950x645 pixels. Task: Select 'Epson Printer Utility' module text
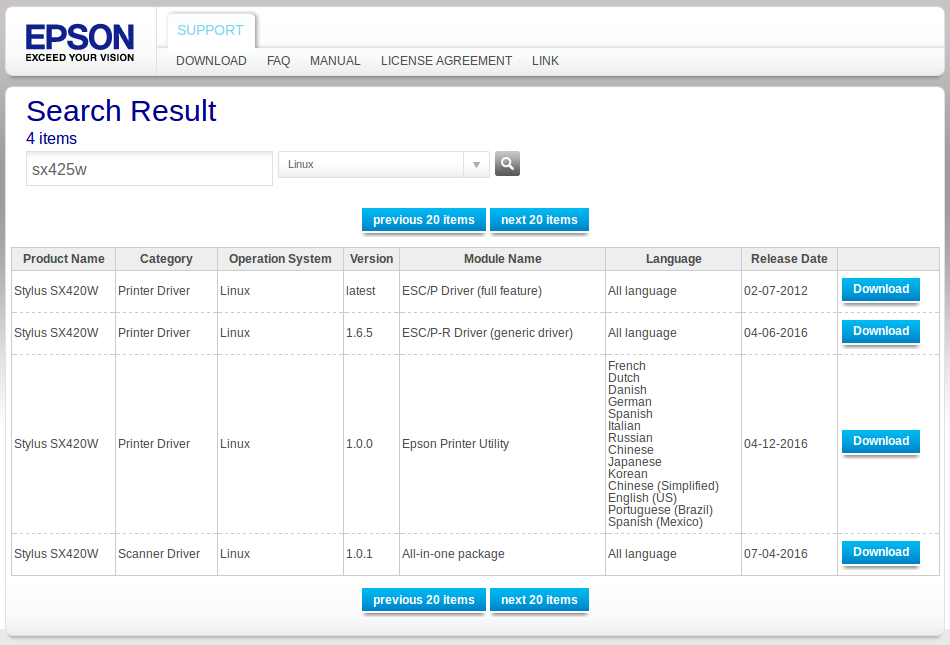(456, 444)
